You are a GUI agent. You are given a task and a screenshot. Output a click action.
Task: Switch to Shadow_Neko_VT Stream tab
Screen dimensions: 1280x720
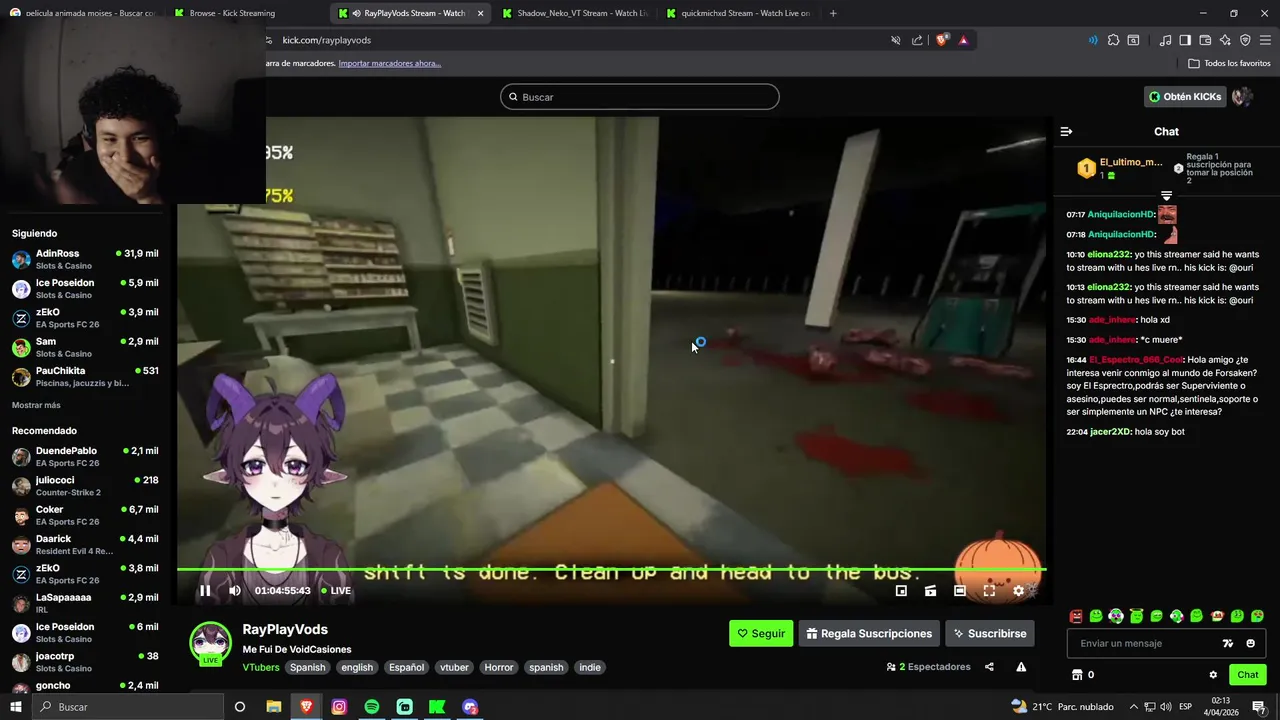[573, 13]
